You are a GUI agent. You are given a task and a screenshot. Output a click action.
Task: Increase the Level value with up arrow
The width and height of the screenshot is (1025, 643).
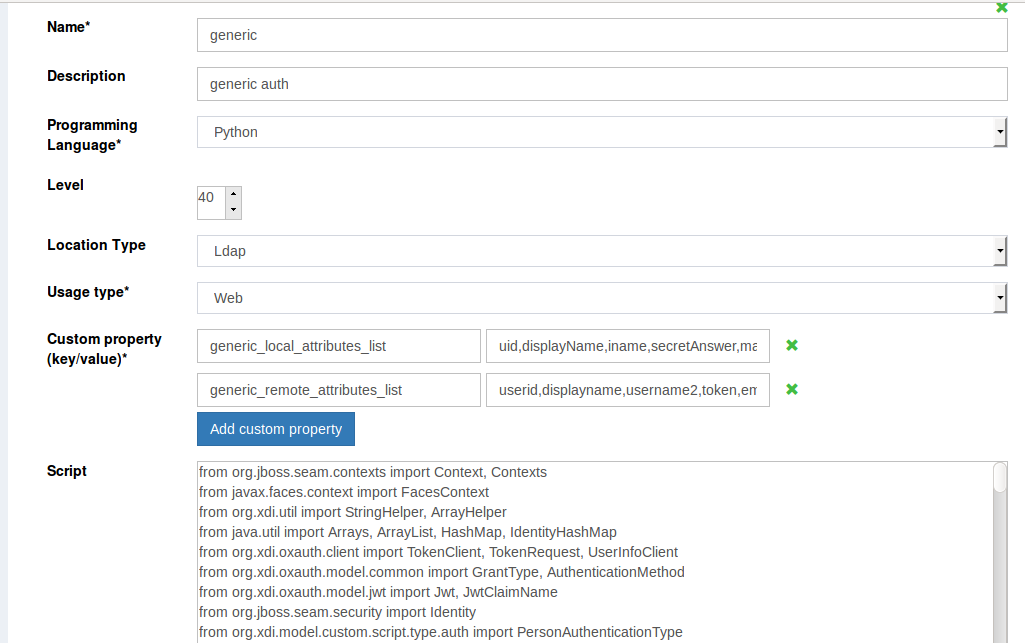233,195
